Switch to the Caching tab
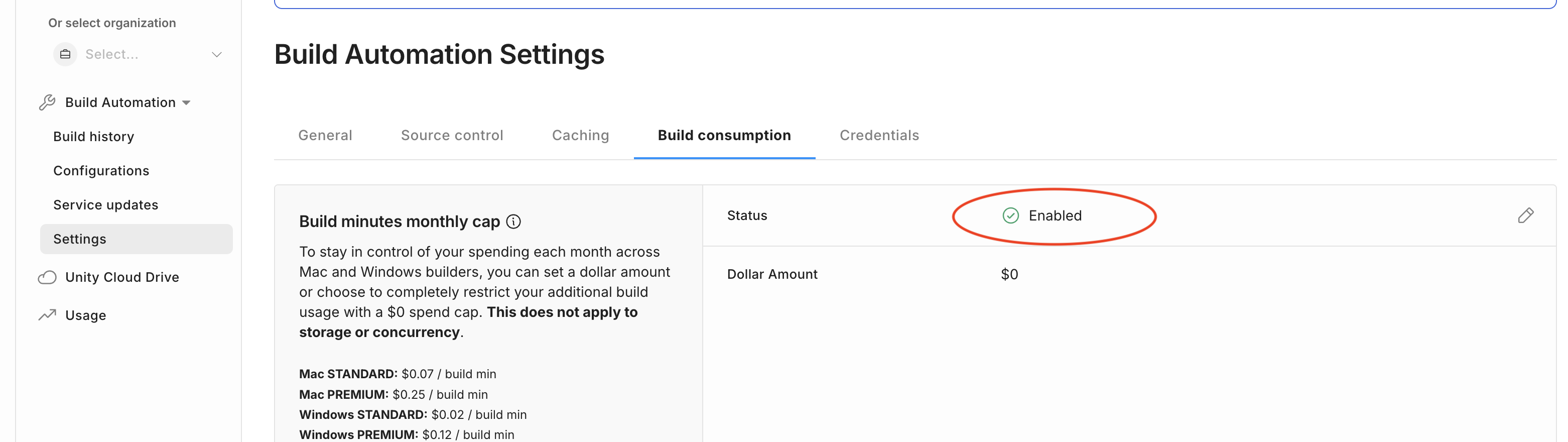Screen dimensions: 1568x442 point(580,135)
